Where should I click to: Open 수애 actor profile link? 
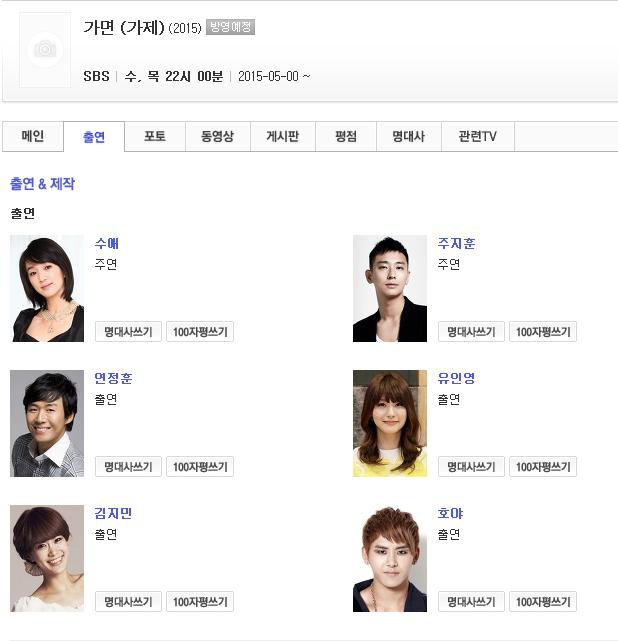[x=107, y=243]
